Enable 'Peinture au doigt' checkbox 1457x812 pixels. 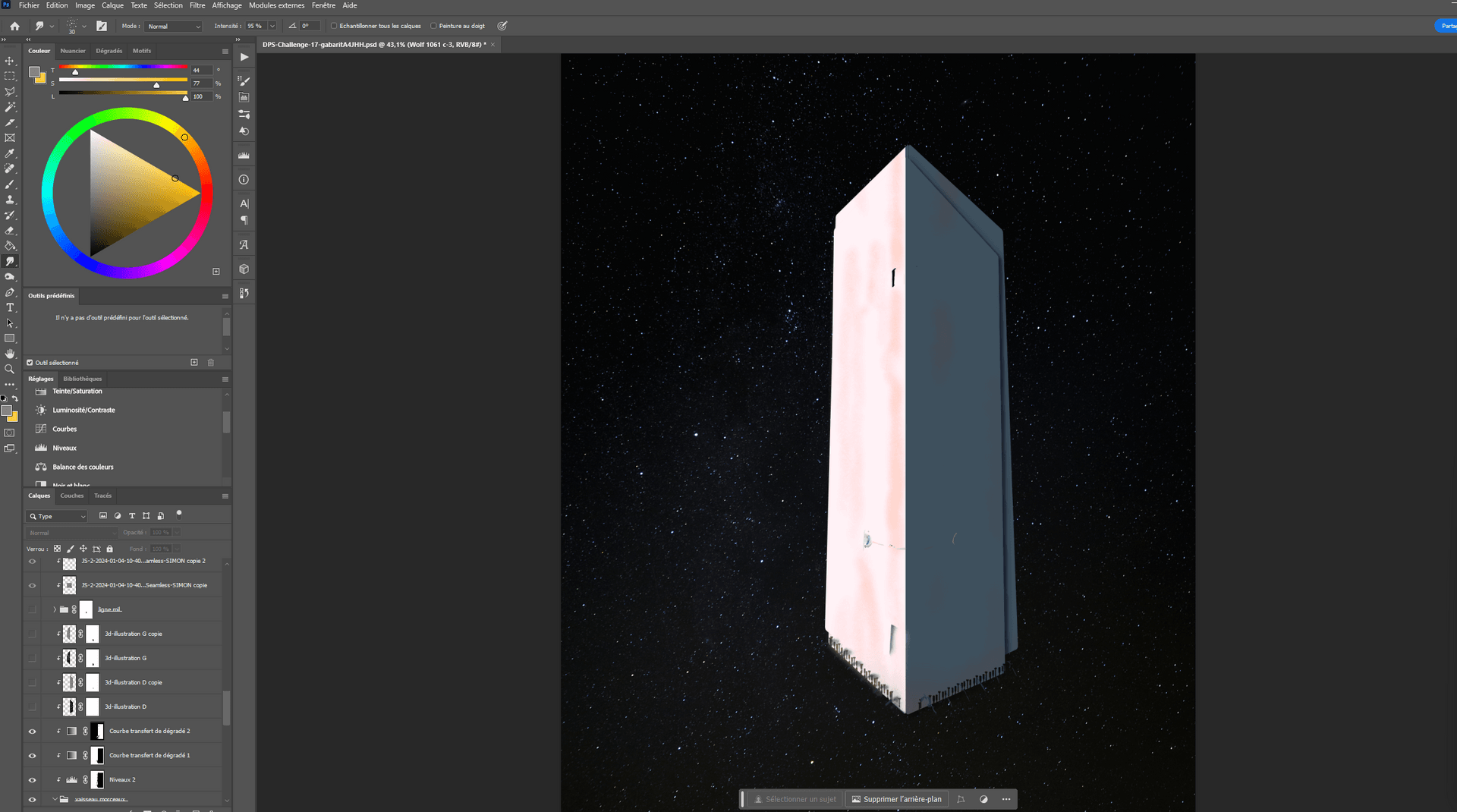(x=433, y=26)
